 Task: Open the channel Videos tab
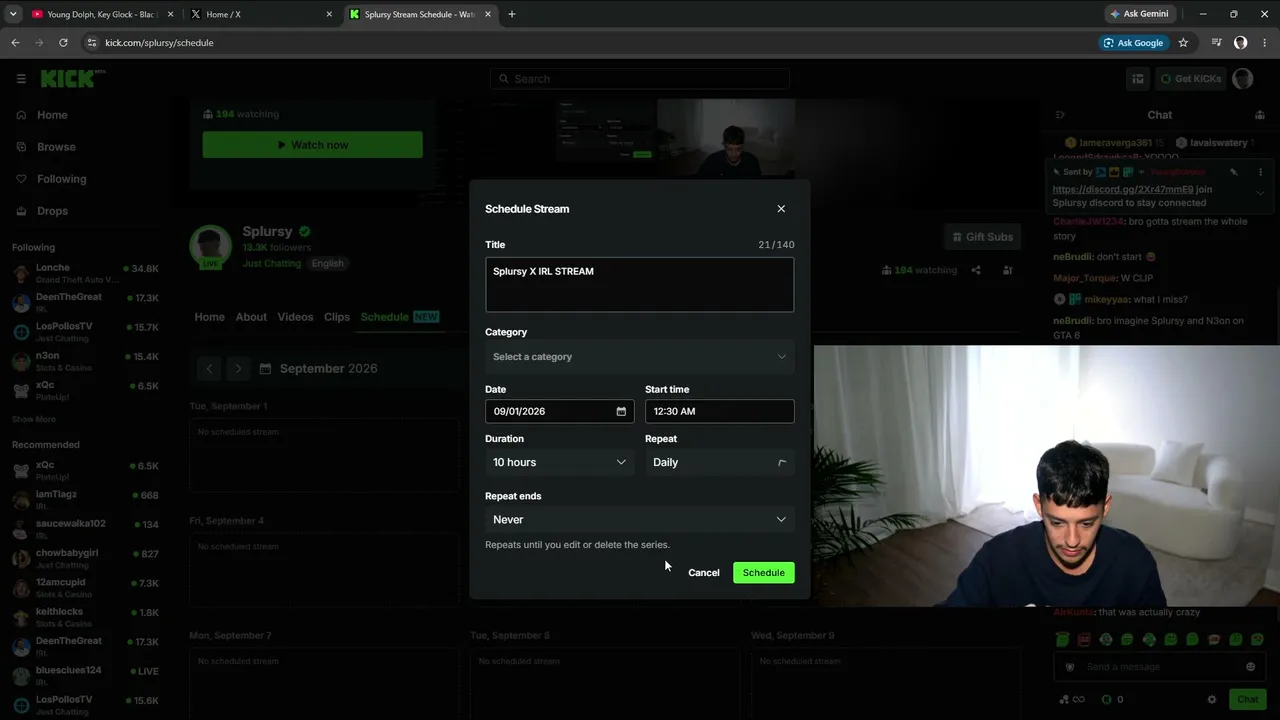[295, 317]
